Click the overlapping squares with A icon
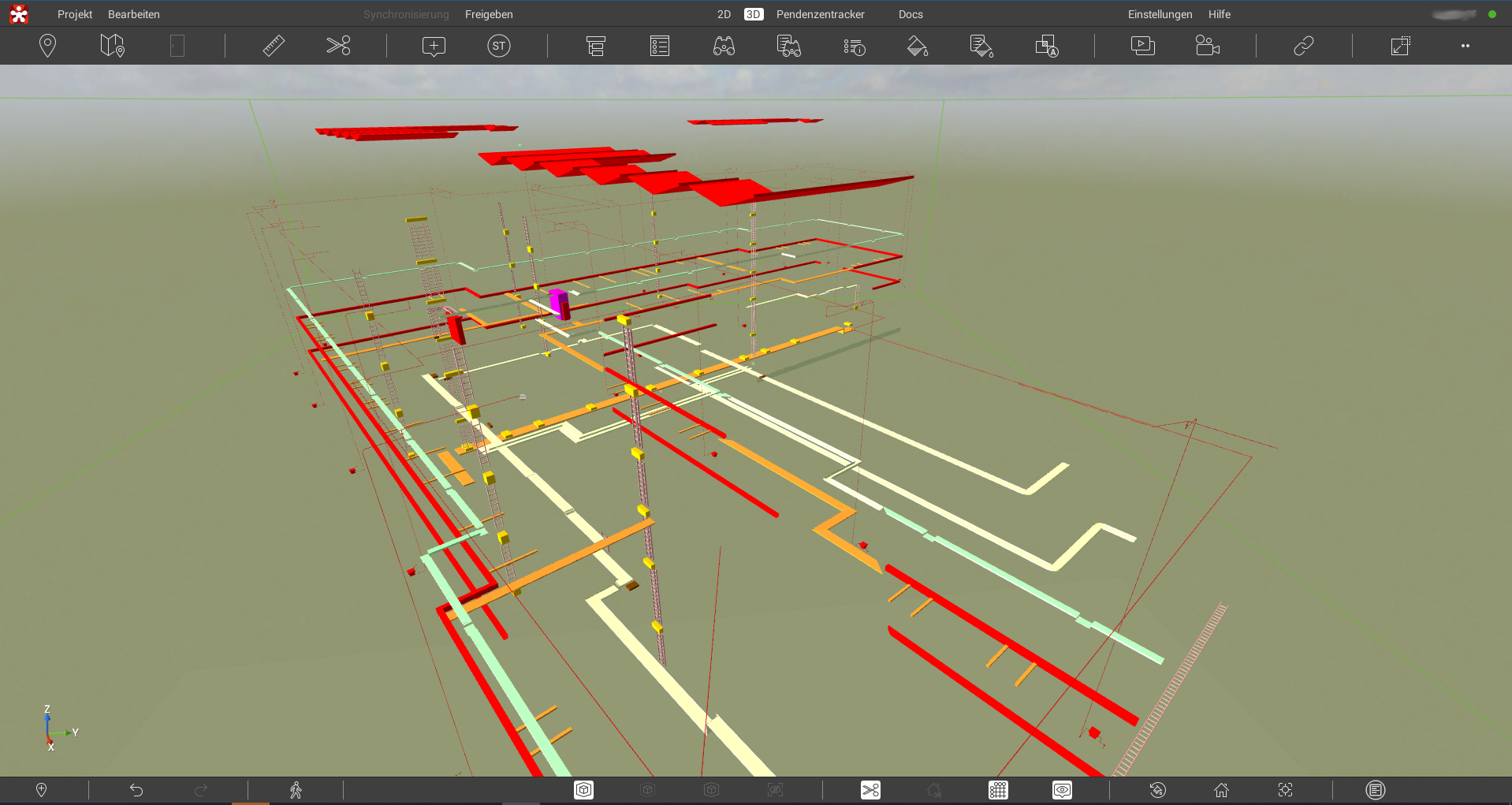This screenshot has width=1512, height=805. click(x=1047, y=46)
